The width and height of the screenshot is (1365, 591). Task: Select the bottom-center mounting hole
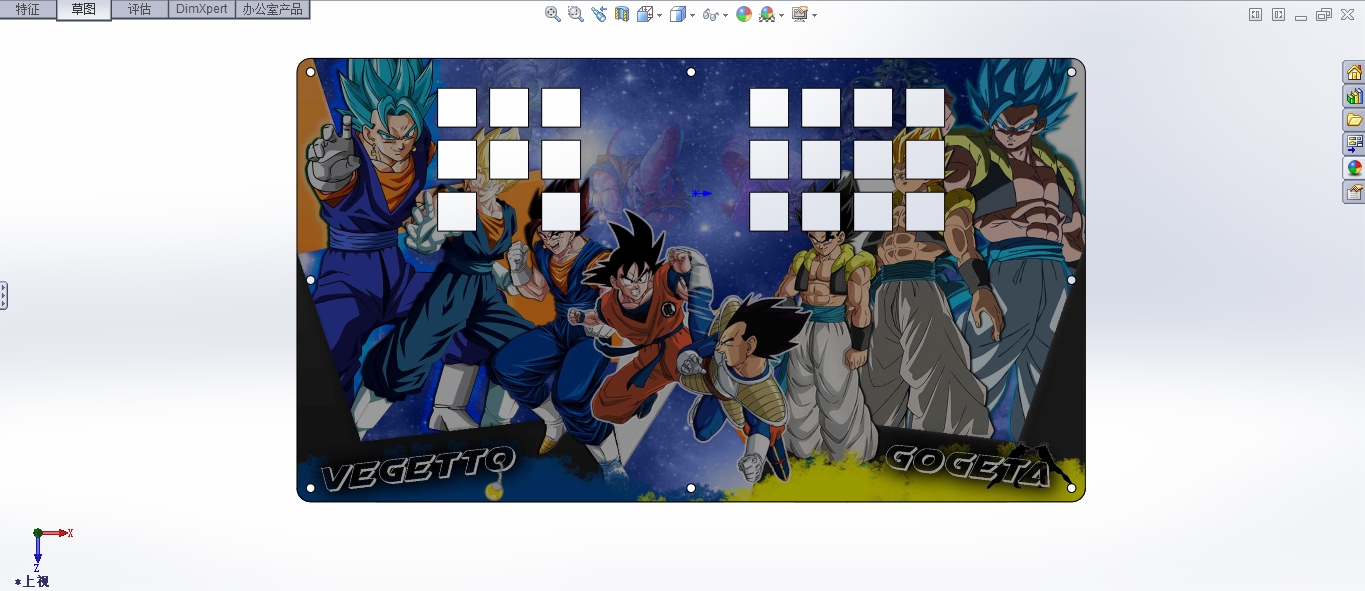[x=691, y=488]
